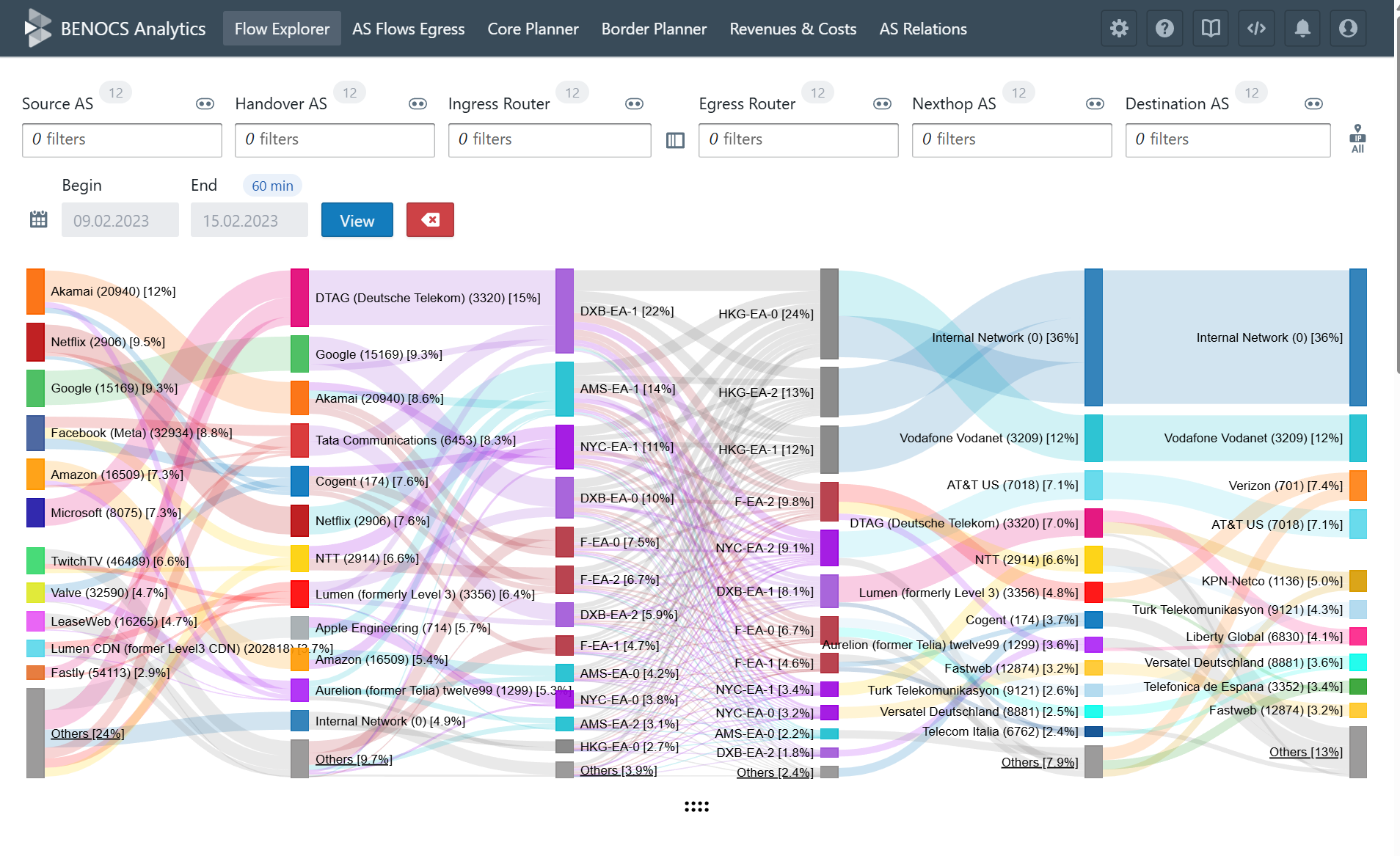
Task: Open Revenues & Costs tab
Action: [793, 29]
